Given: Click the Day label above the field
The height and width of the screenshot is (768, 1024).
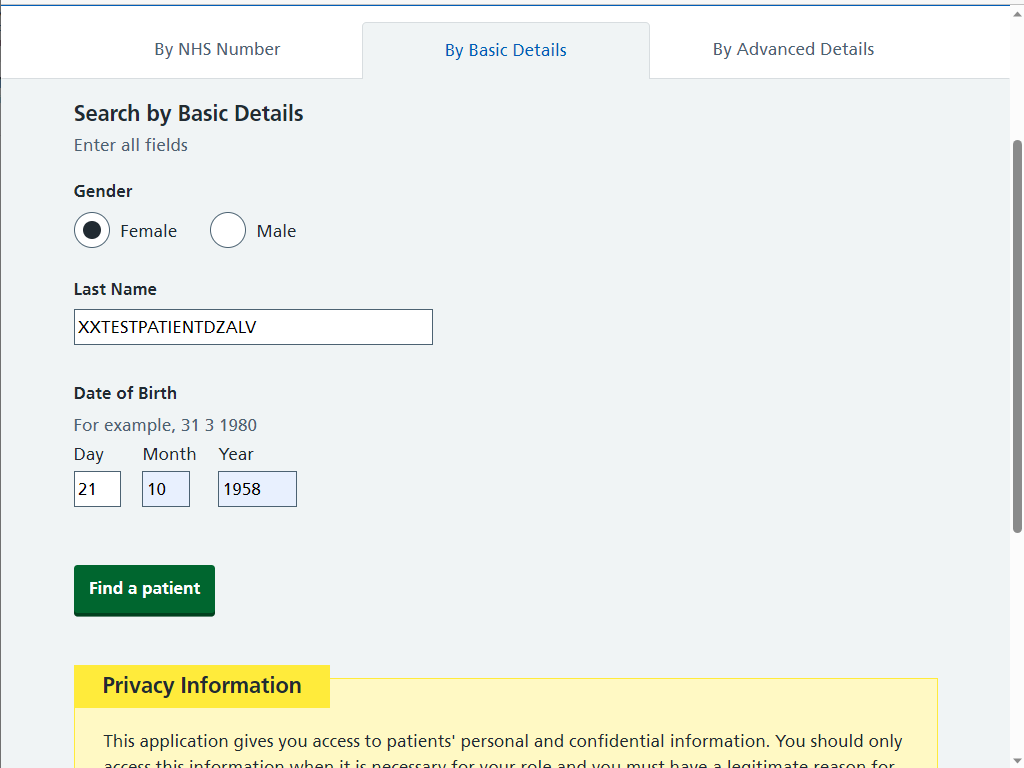Looking at the screenshot, I should point(89,455).
